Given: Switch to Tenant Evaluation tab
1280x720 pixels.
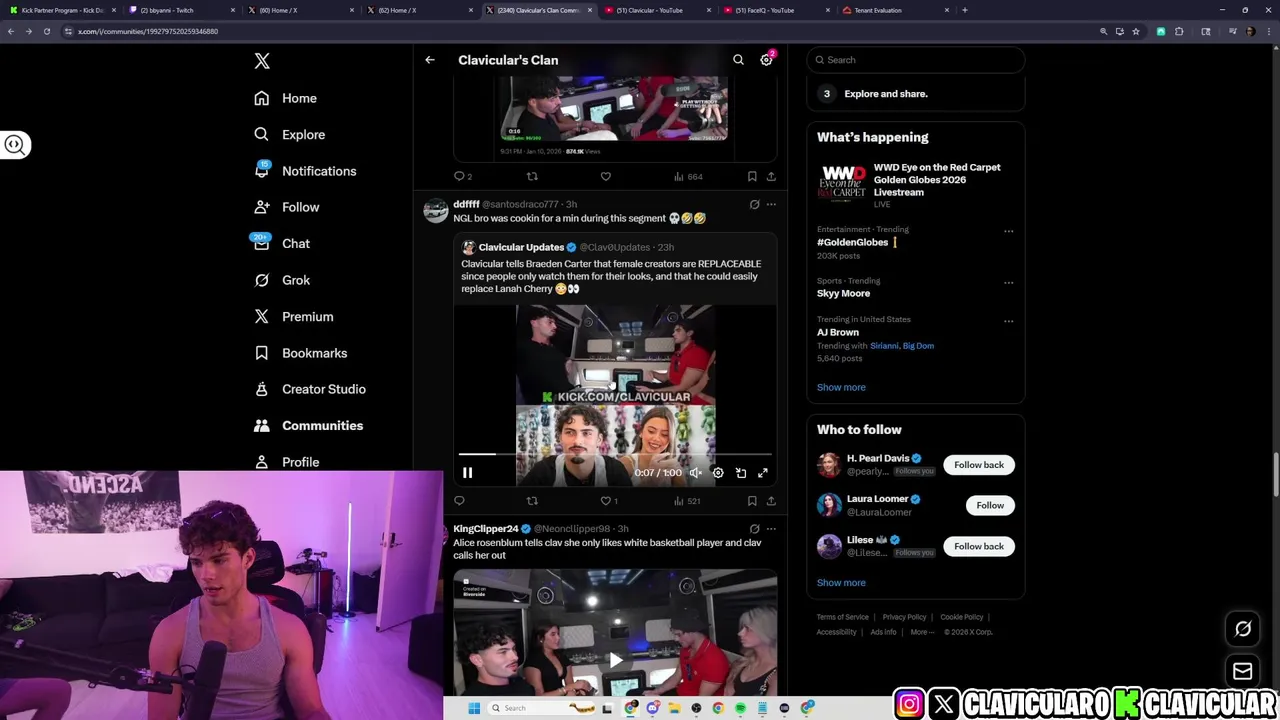Looking at the screenshot, I should 894,10.
